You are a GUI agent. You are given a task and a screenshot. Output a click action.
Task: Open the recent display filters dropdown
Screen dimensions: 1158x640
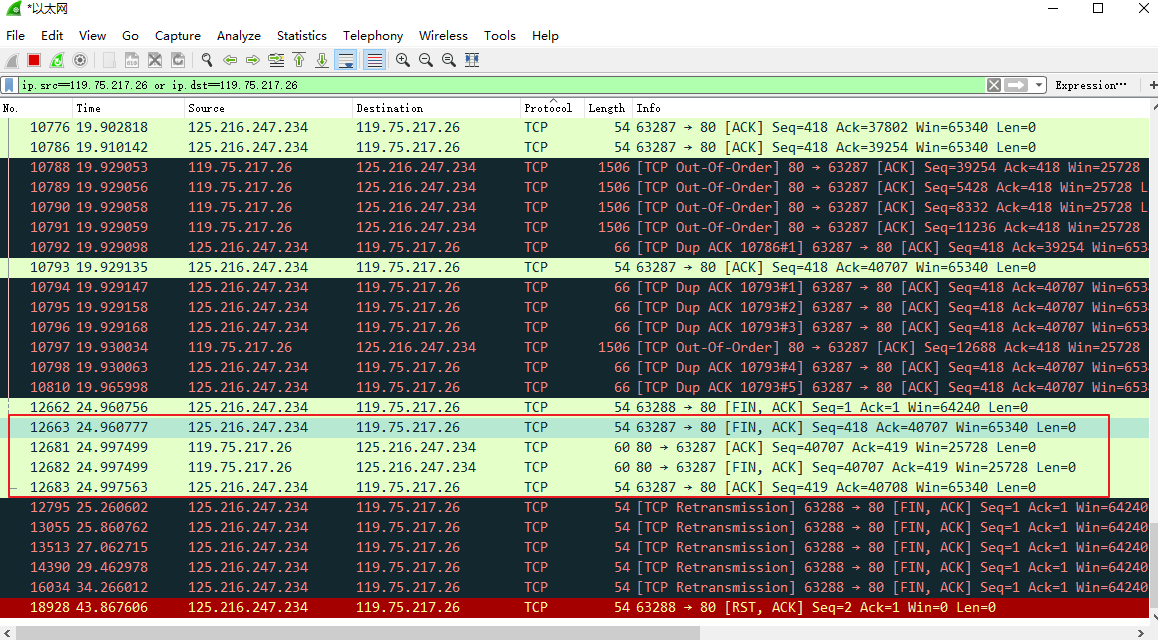click(x=1039, y=86)
